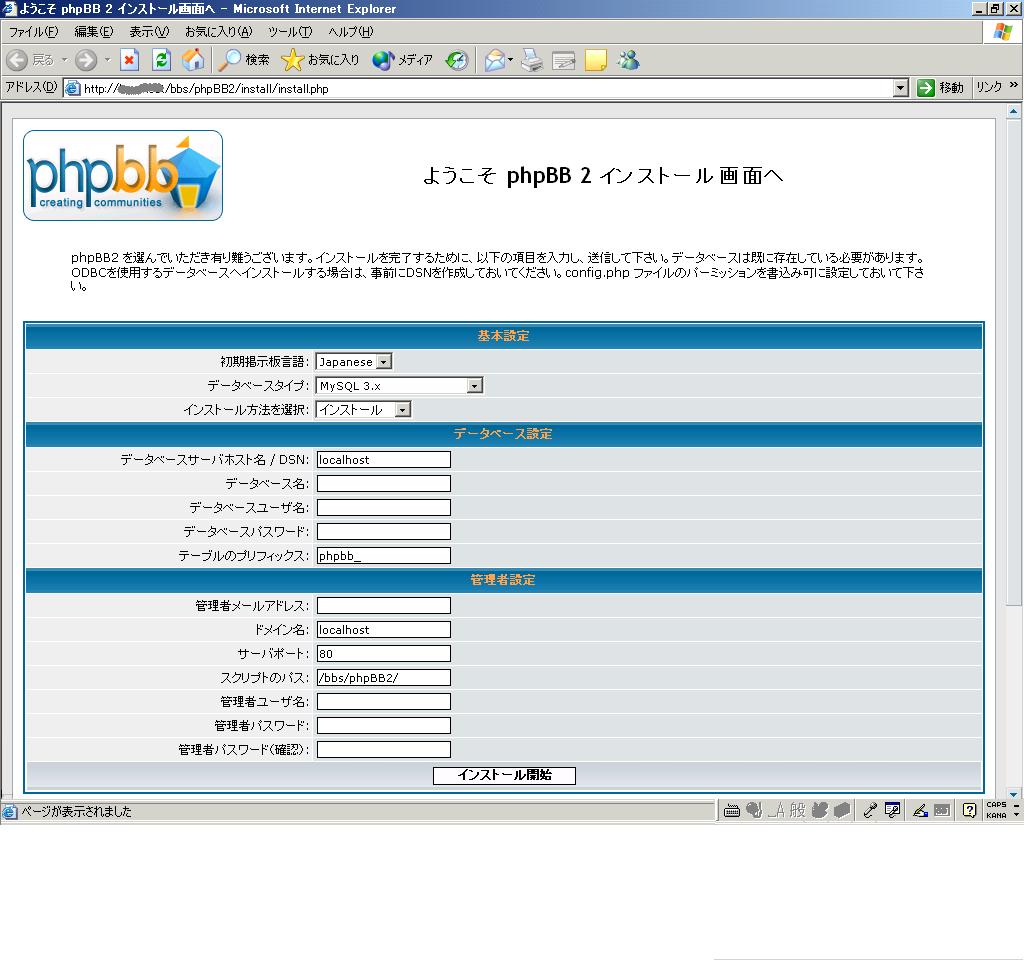Click the Links (リンク) toolbar label
Screen dimensions: 1024x970
click(989, 87)
